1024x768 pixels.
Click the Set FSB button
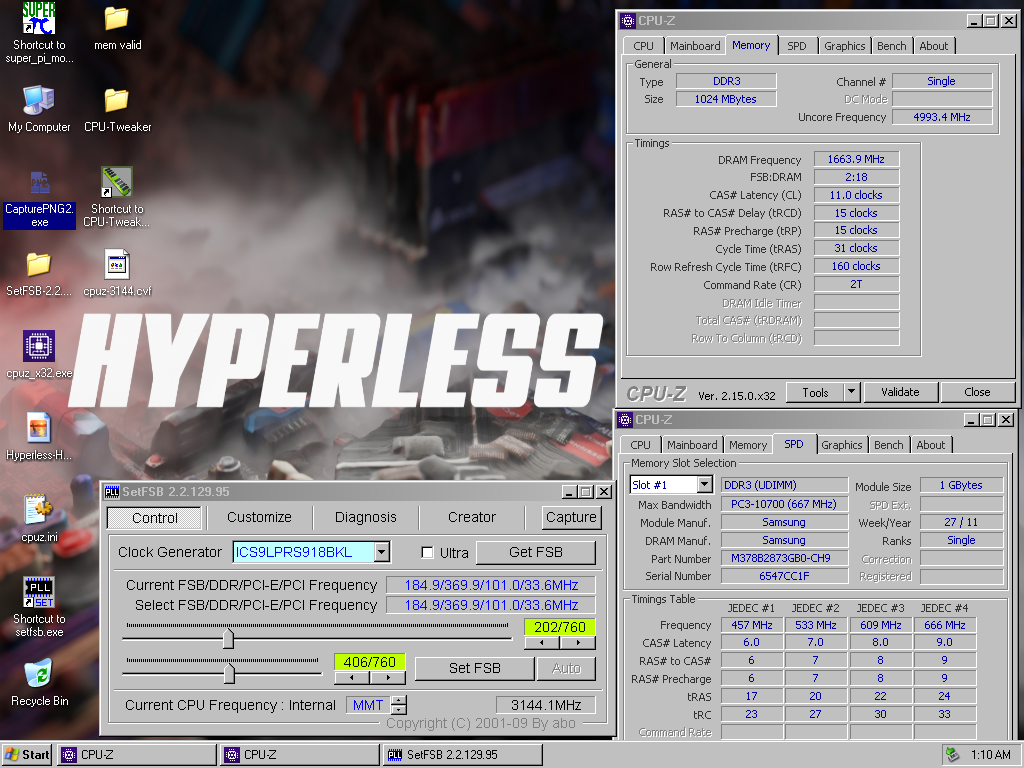pyautogui.click(x=475, y=668)
